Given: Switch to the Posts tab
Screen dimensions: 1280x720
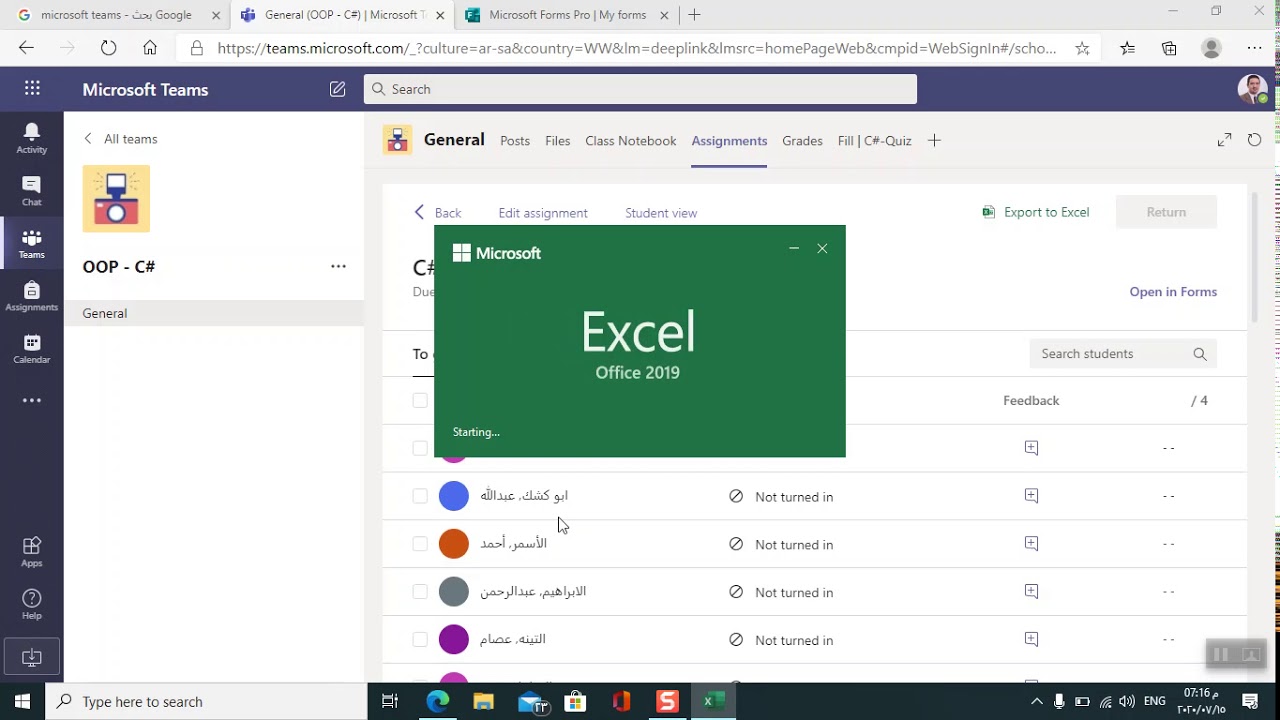Looking at the screenshot, I should [515, 141].
